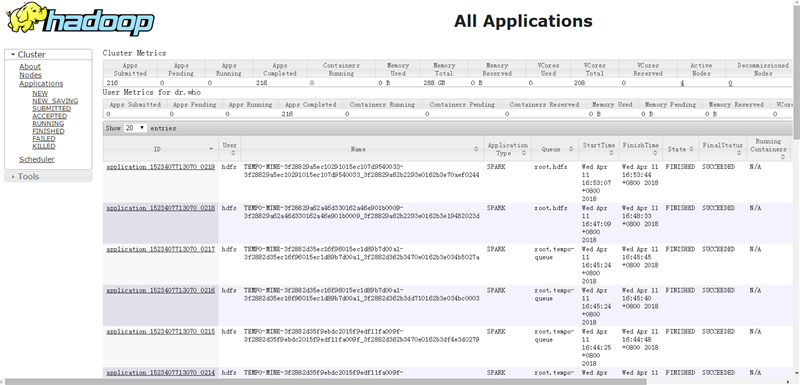Open the Show entries dropdown
Screen dimensions: 800x385
click(135, 128)
